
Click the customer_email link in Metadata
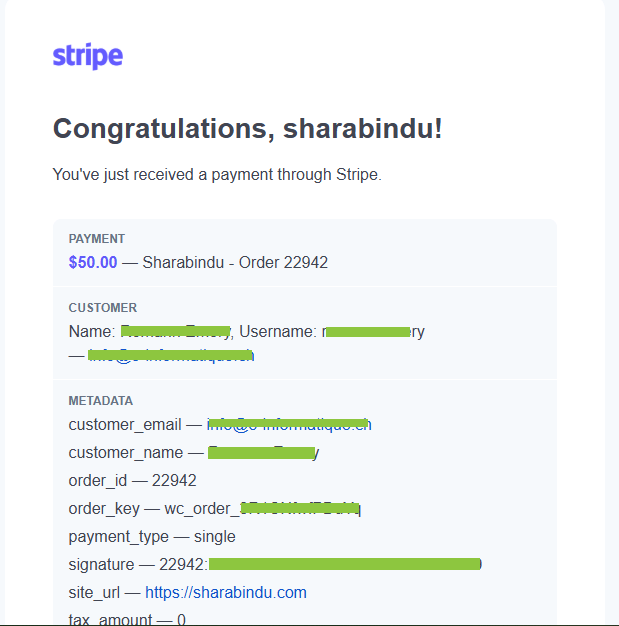pos(289,424)
